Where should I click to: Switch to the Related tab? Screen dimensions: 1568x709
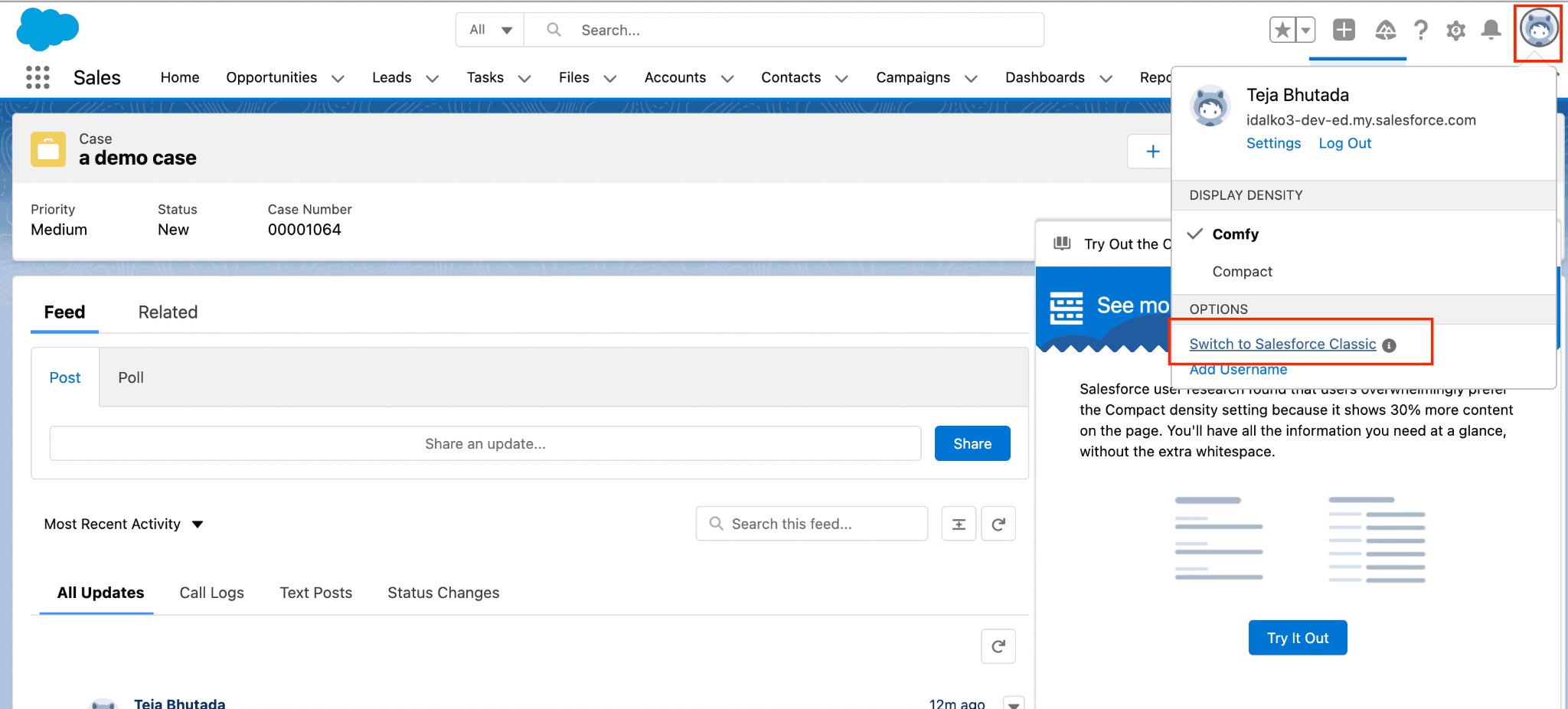click(x=168, y=312)
